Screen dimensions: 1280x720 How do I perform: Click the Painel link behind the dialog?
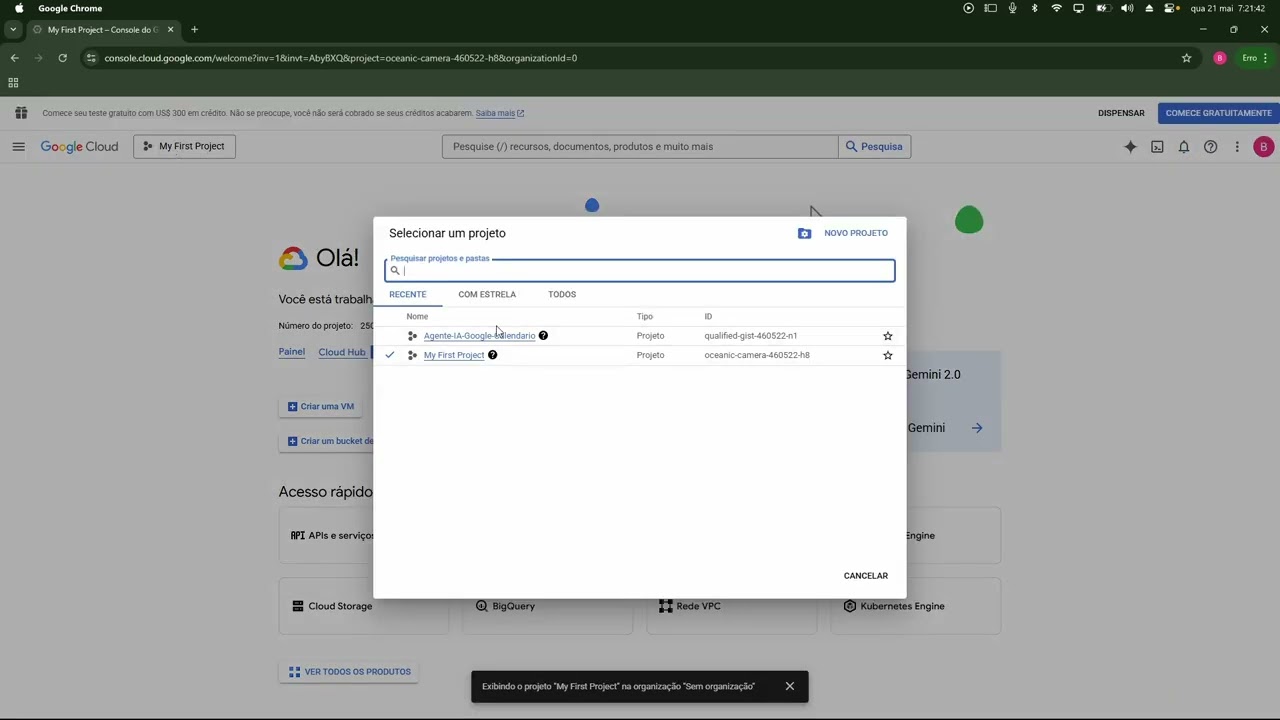[x=292, y=352]
